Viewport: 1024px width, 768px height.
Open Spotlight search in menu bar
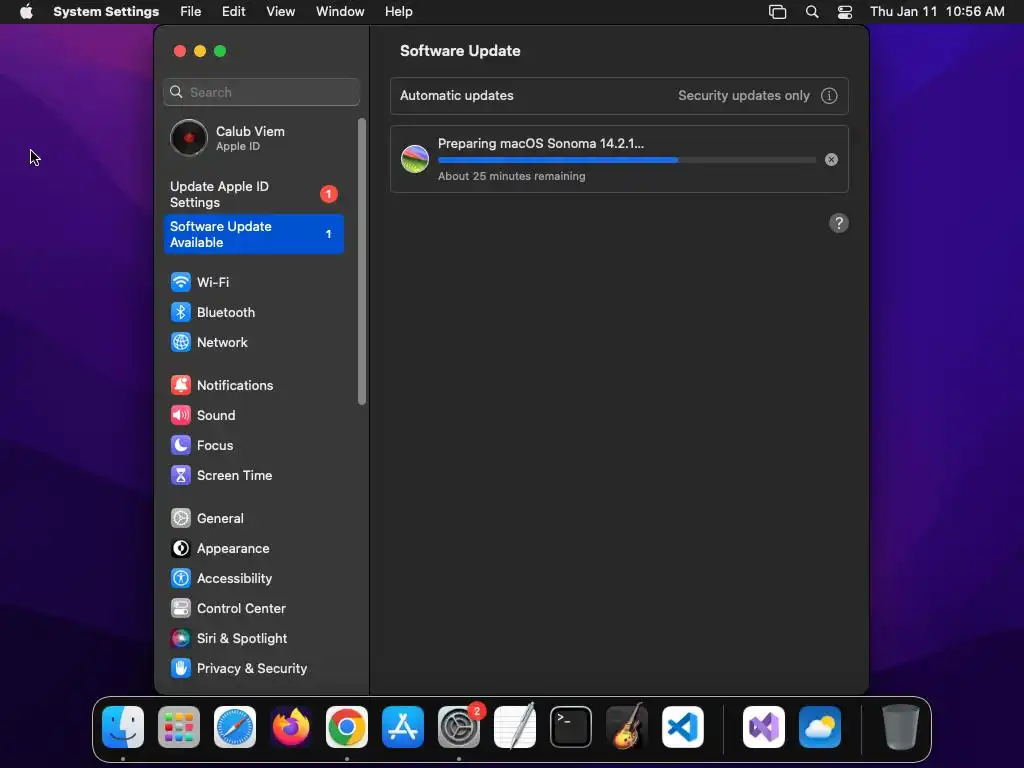point(812,12)
